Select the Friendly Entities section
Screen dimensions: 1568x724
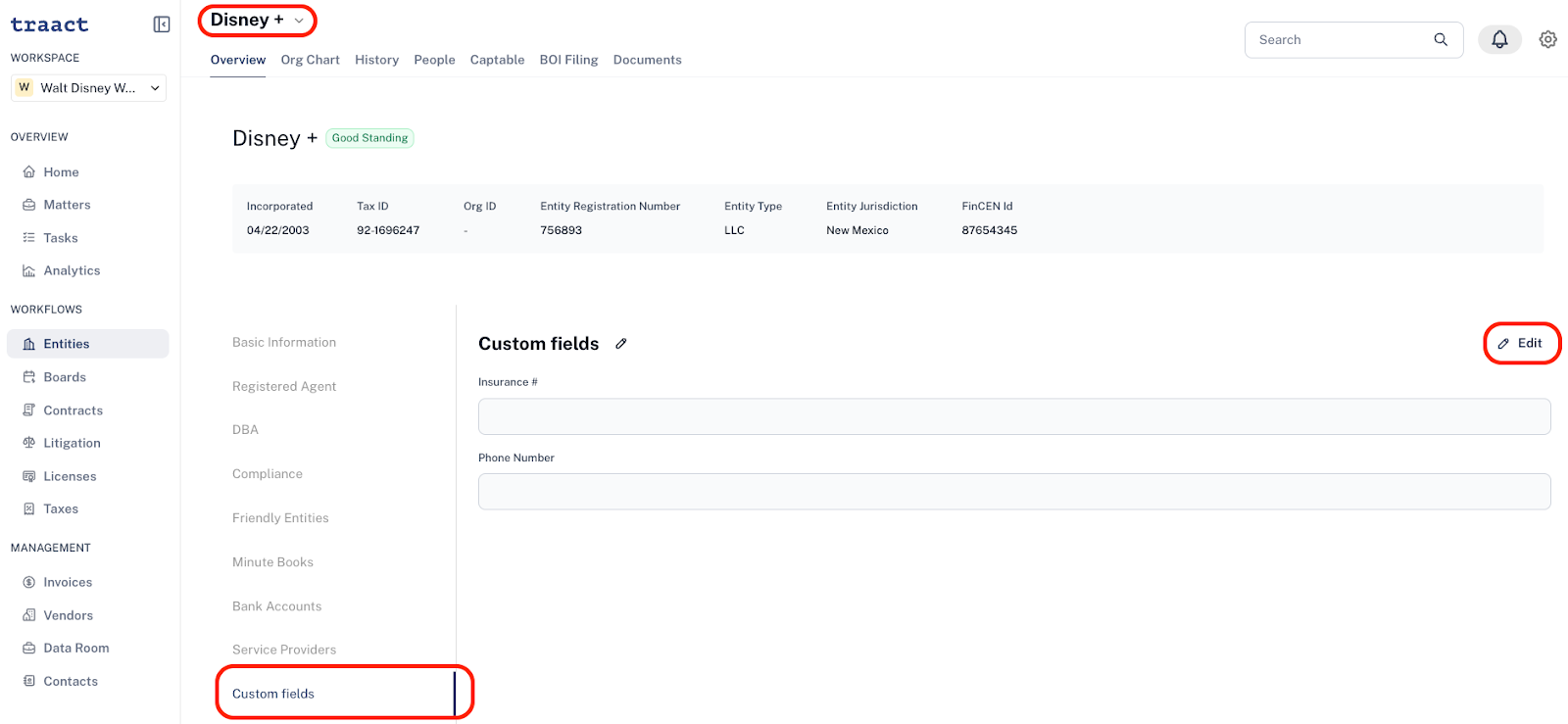[x=280, y=517]
